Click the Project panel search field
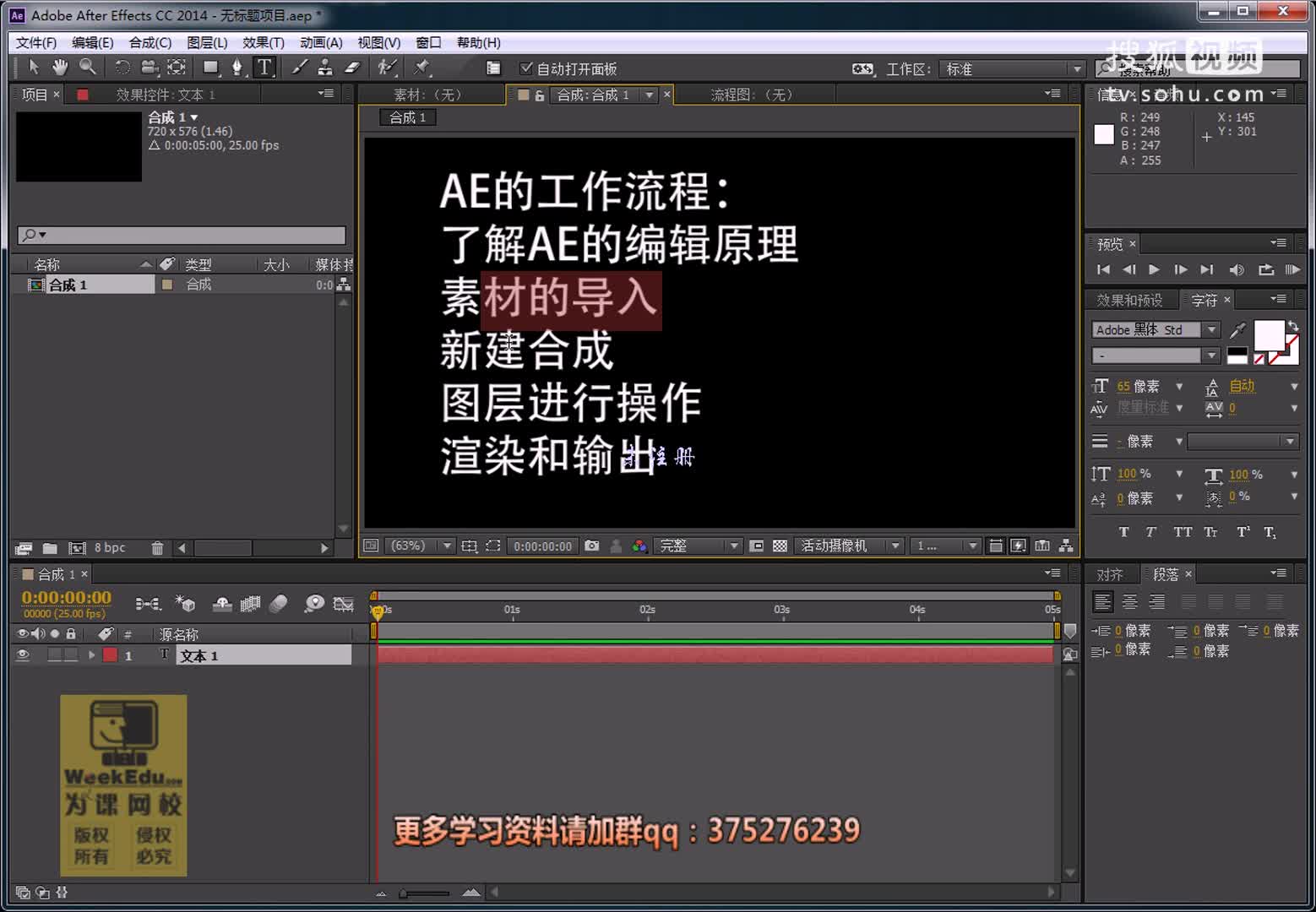Viewport: 1316px width, 912px height. pyautogui.click(x=182, y=236)
